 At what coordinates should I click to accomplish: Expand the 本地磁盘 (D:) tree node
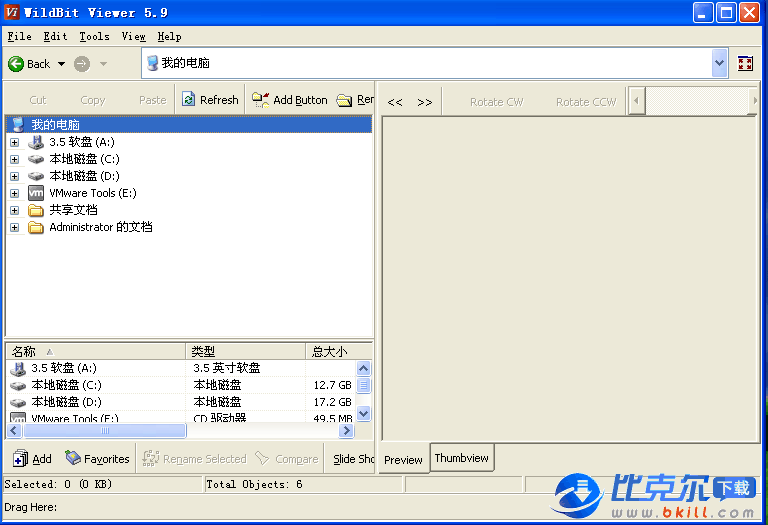pyautogui.click(x=15, y=176)
